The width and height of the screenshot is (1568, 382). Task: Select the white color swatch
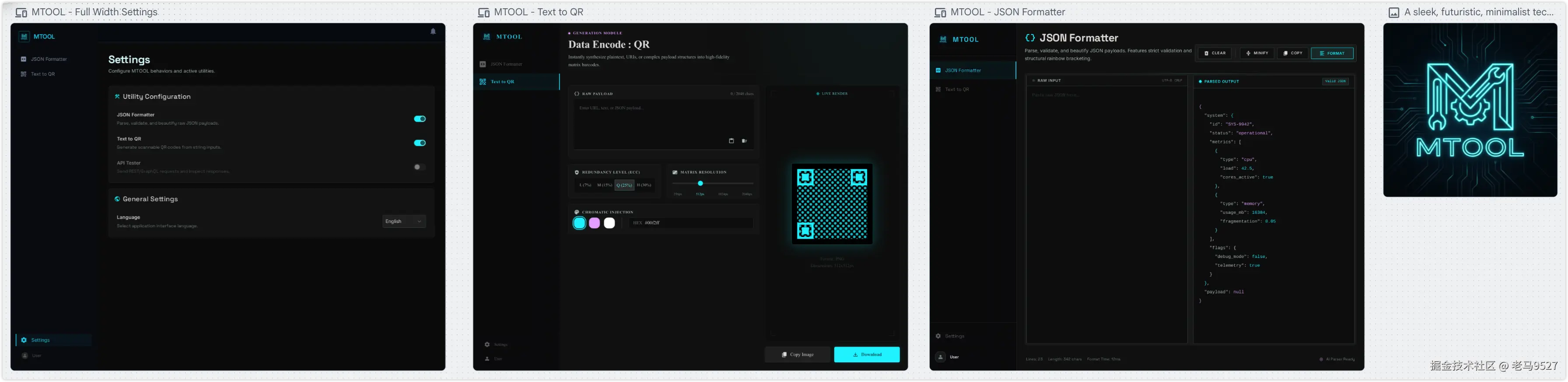[609, 223]
